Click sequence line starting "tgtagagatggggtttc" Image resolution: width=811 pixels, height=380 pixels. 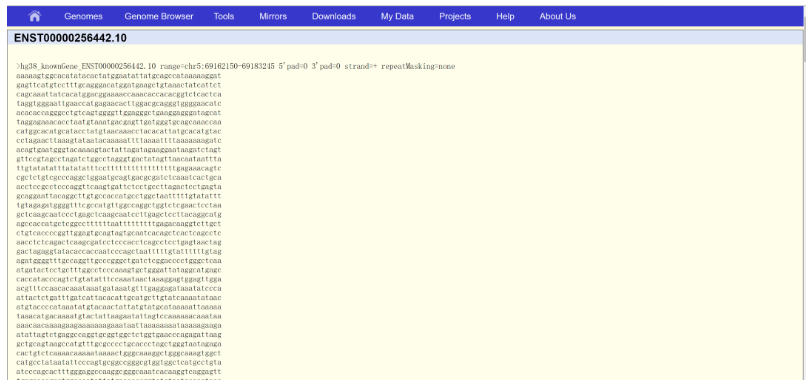point(119,205)
